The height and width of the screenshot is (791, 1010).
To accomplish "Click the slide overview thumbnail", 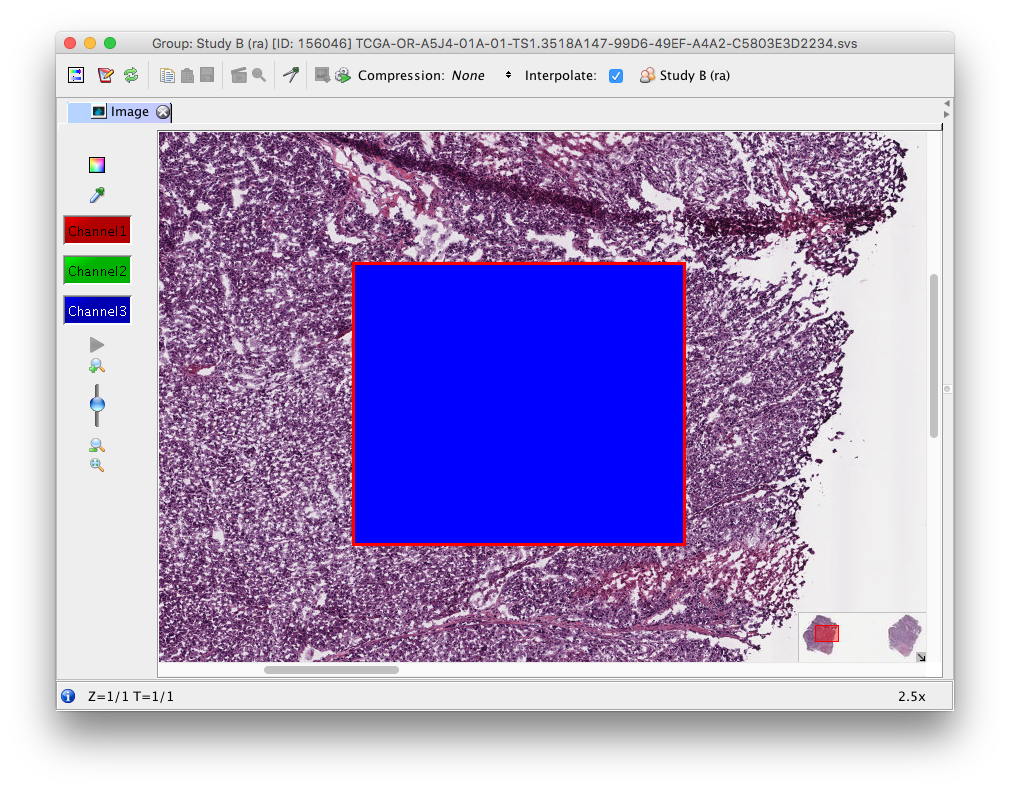I will (x=862, y=634).
